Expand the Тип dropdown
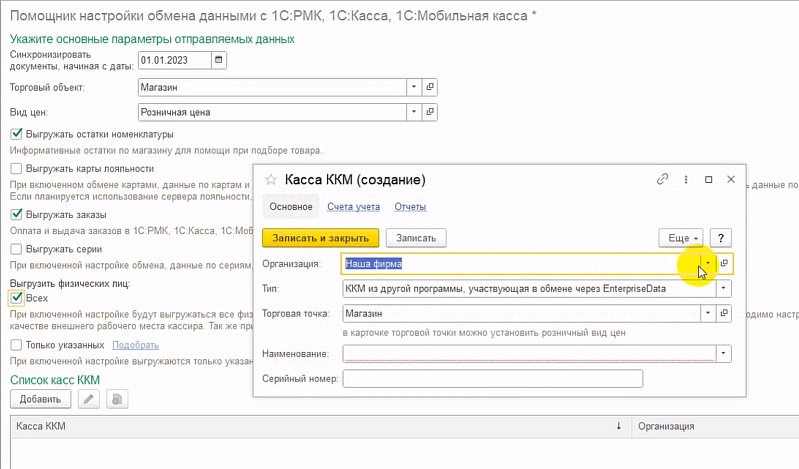799x469 pixels. (x=724, y=289)
